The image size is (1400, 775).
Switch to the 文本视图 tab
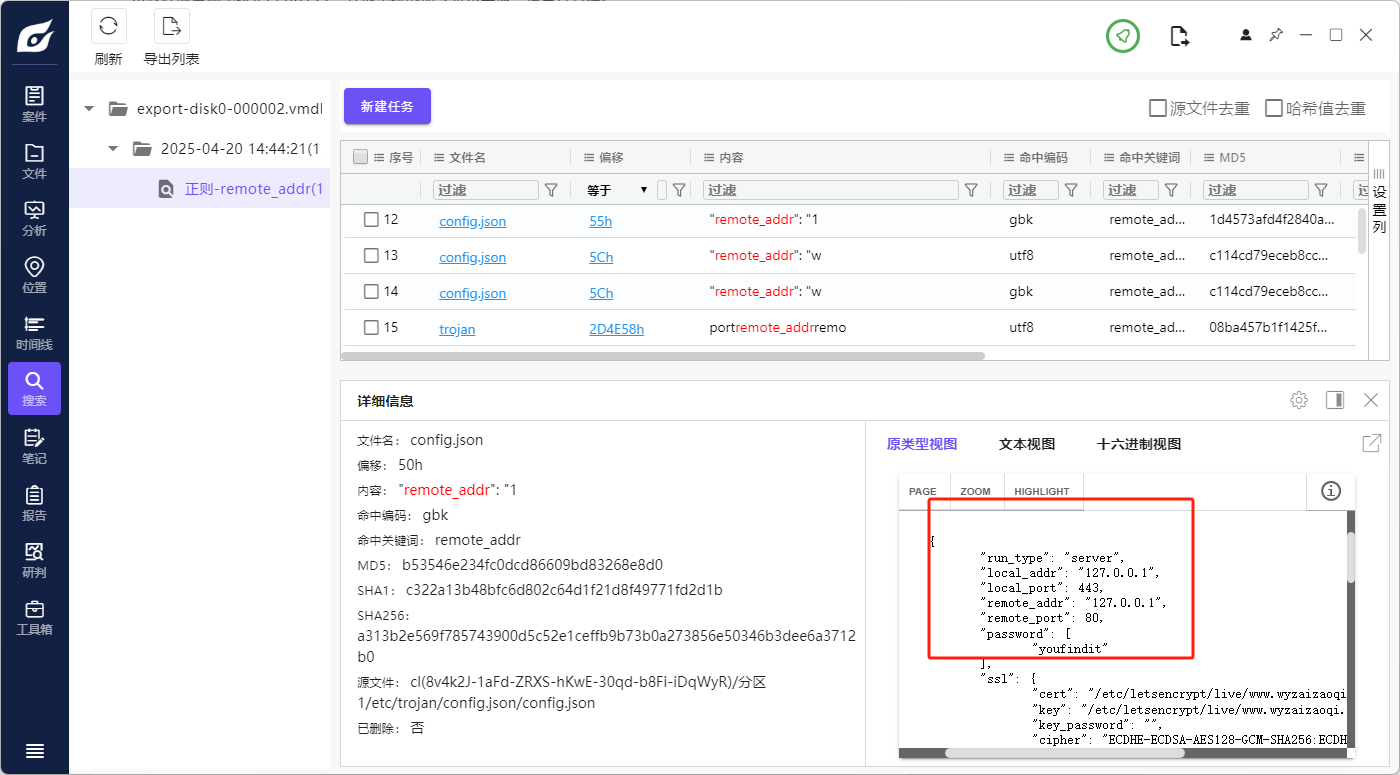click(x=1026, y=444)
